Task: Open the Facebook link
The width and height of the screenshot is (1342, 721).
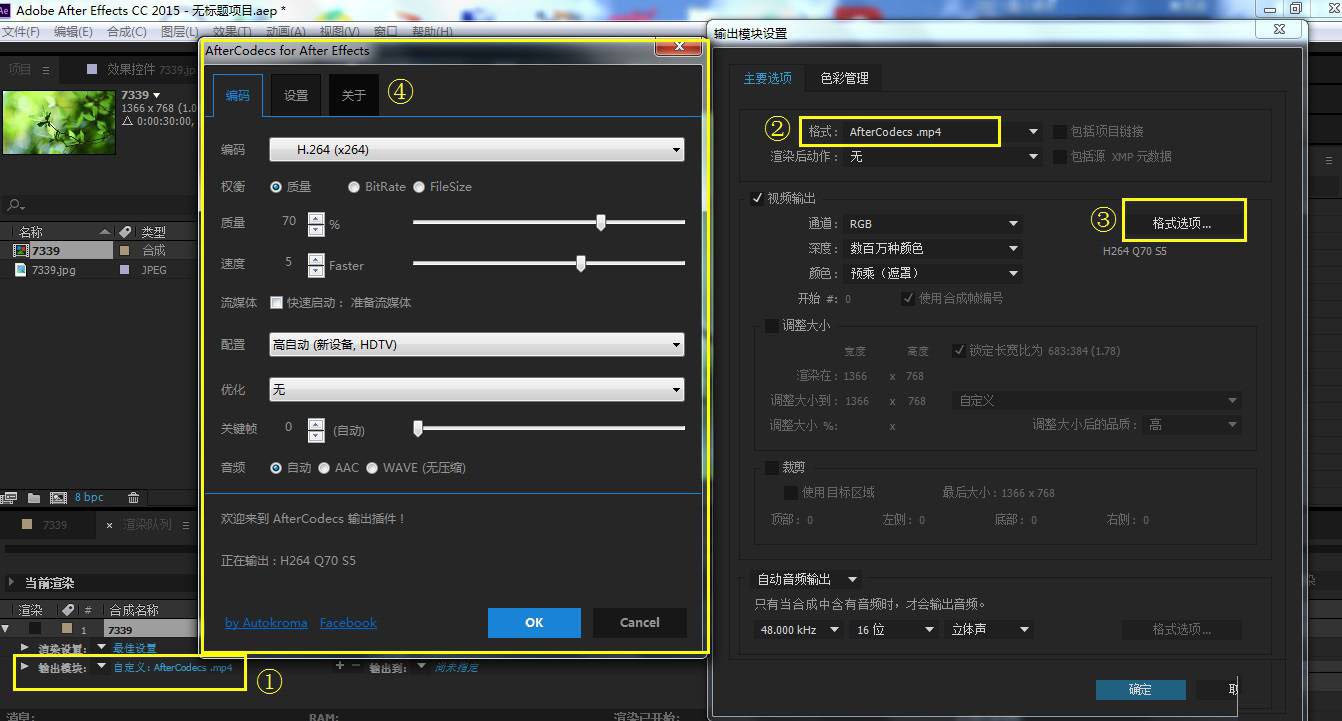Action: [x=348, y=623]
